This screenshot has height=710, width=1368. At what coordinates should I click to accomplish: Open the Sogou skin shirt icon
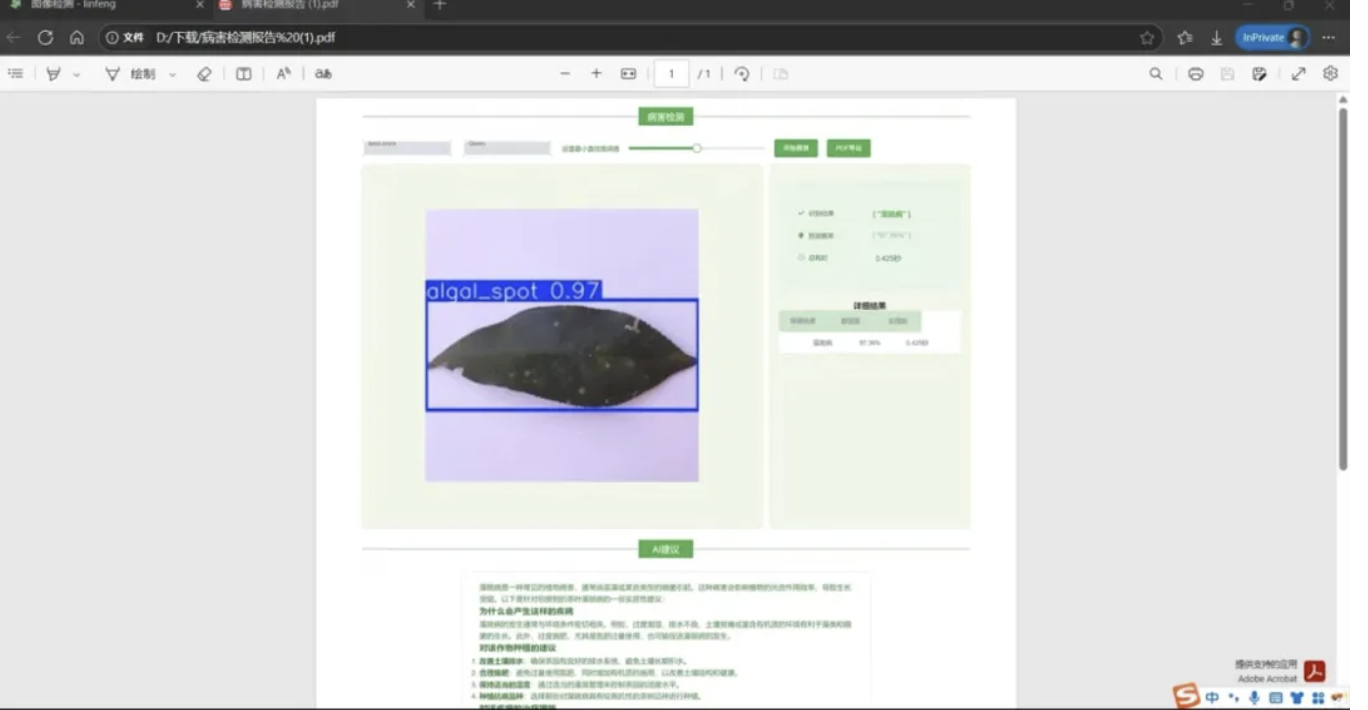(x=1297, y=698)
